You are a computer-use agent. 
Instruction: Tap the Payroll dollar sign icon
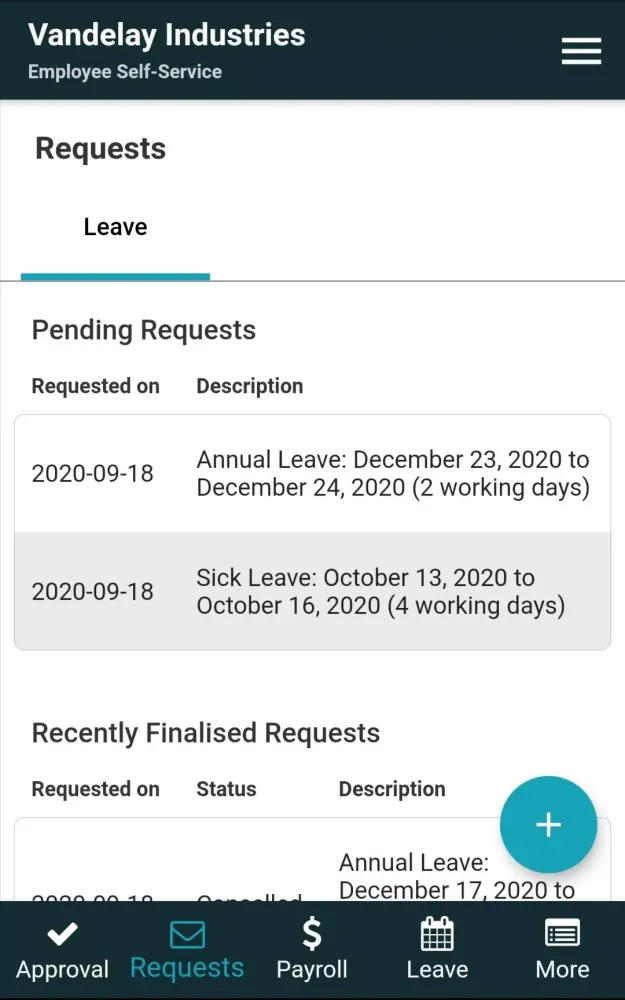312,934
